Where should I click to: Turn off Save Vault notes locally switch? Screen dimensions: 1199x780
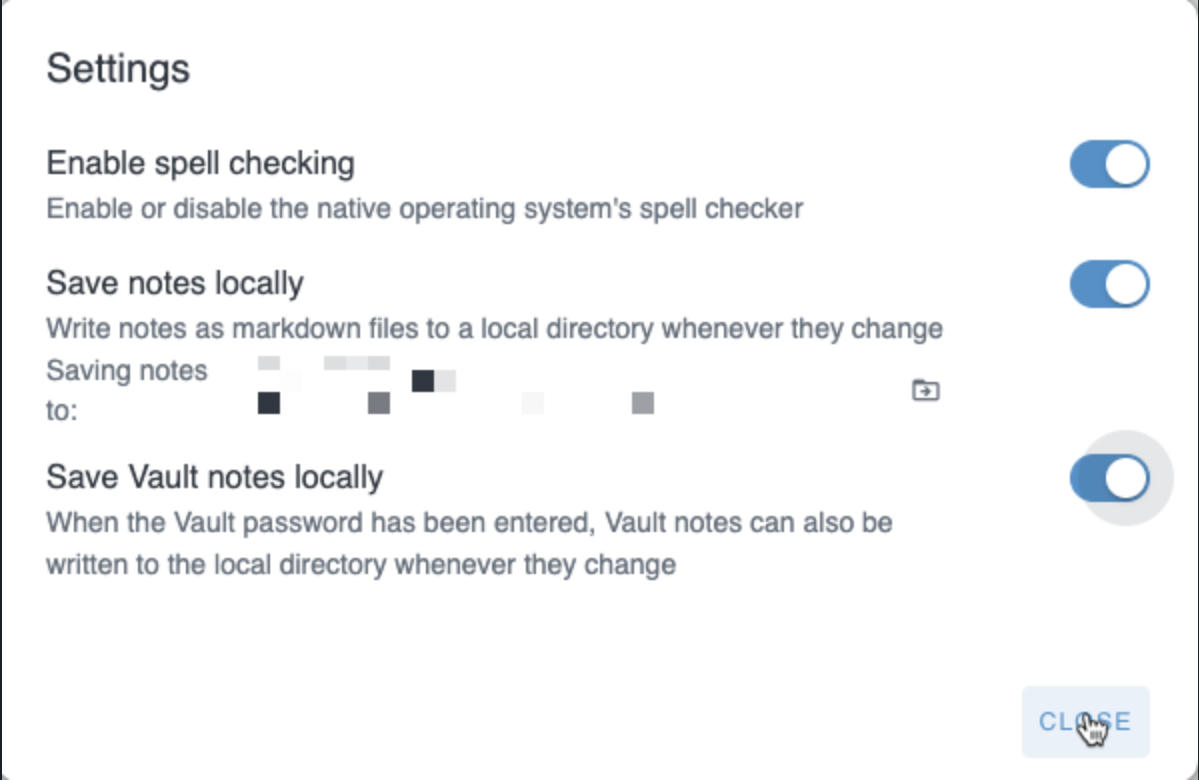click(1109, 479)
